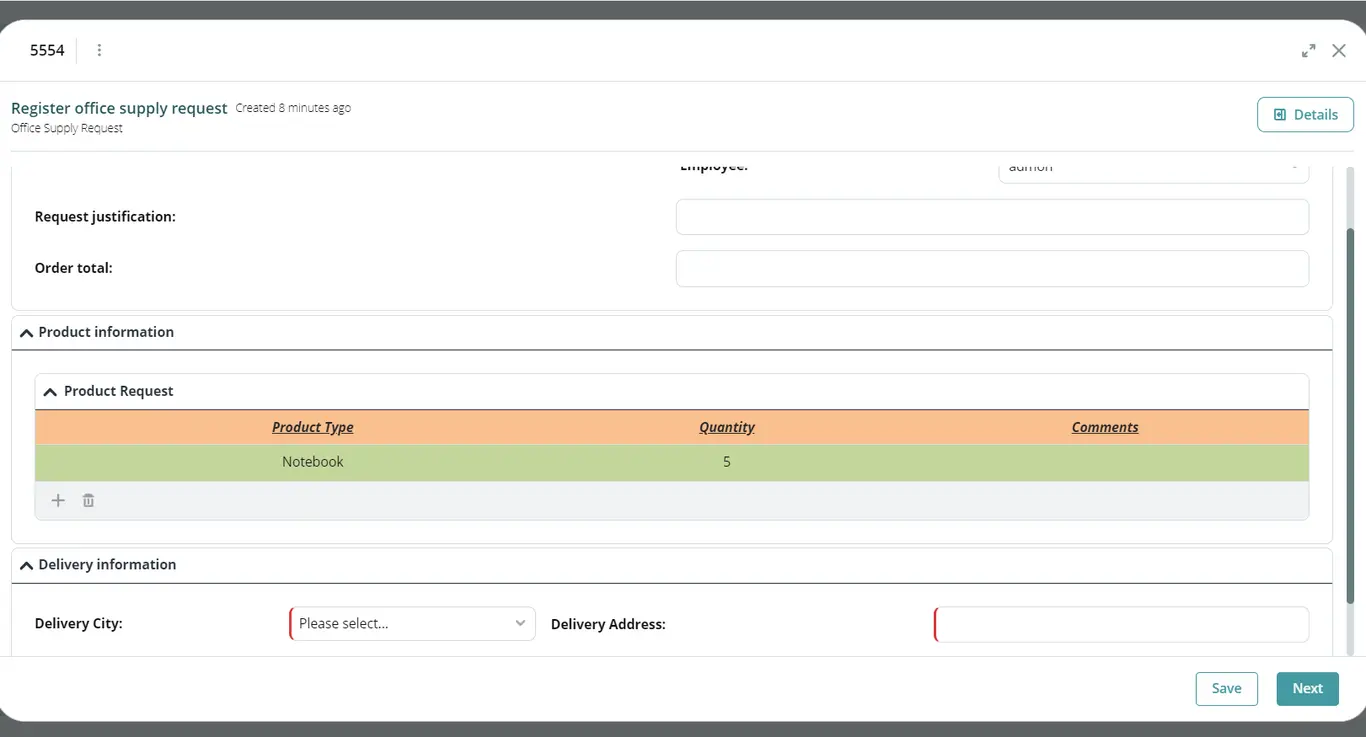Focus the Order total field
This screenshot has width=1366, height=737.
pyautogui.click(x=992, y=268)
